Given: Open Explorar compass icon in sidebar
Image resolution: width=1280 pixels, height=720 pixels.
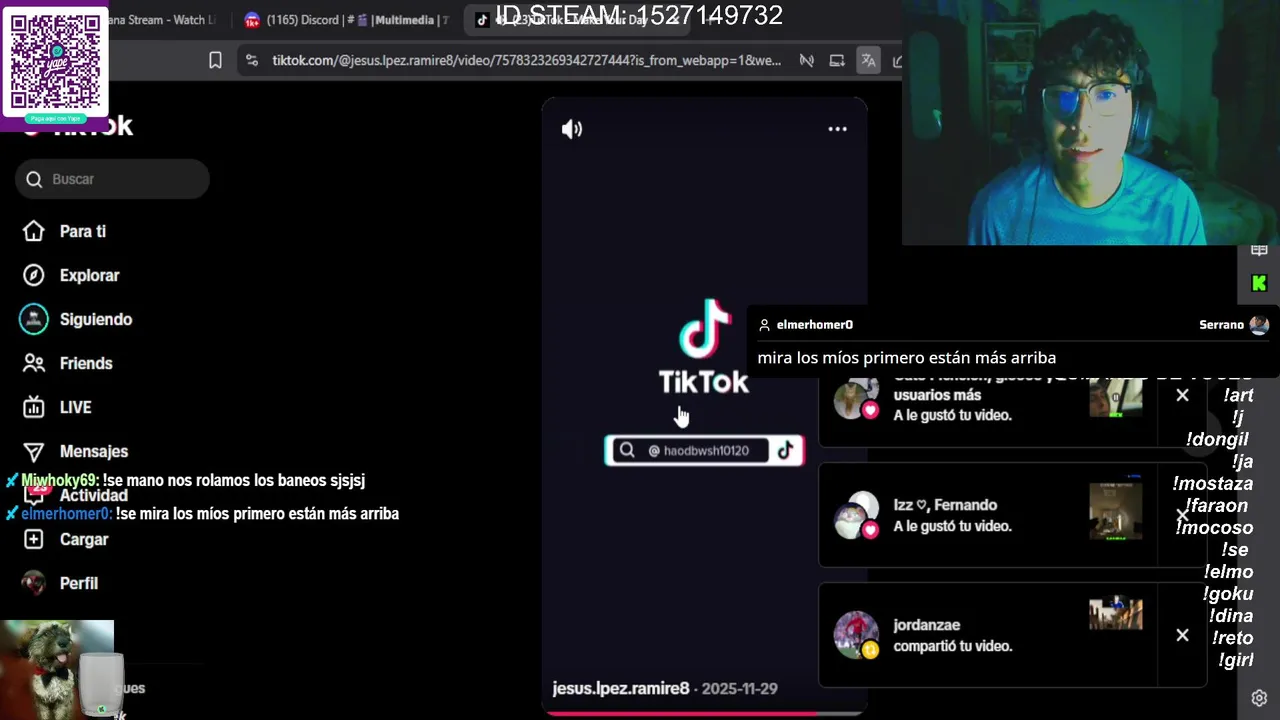Looking at the screenshot, I should coord(34,275).
